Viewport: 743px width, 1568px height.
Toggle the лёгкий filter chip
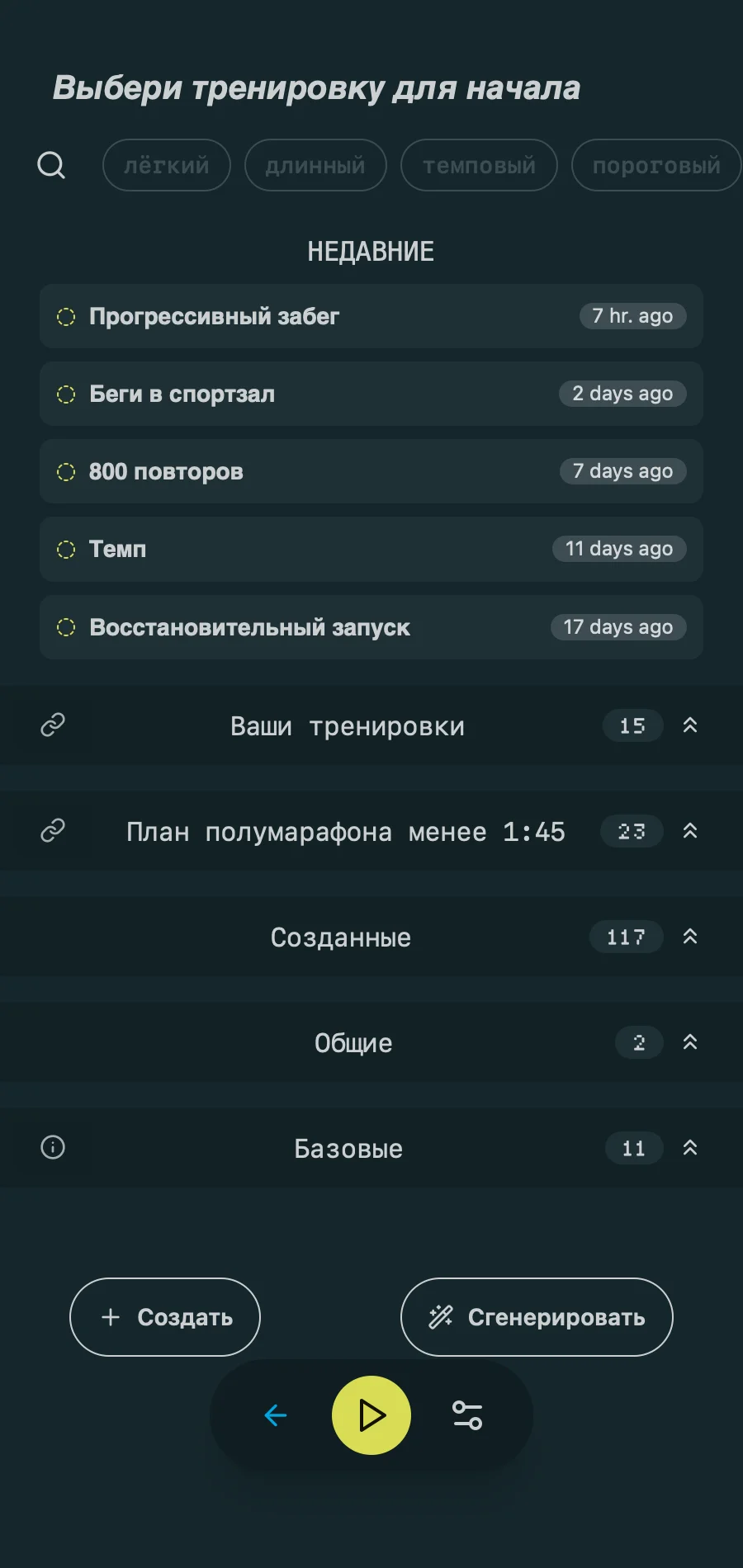click(x=166, y=166)
